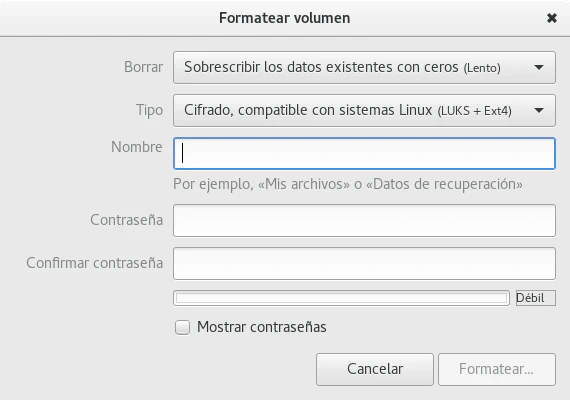The width and height of the screenshot is (570, 400).
Task: Cancel the format with Cancelar
Action: pos(375,369)
